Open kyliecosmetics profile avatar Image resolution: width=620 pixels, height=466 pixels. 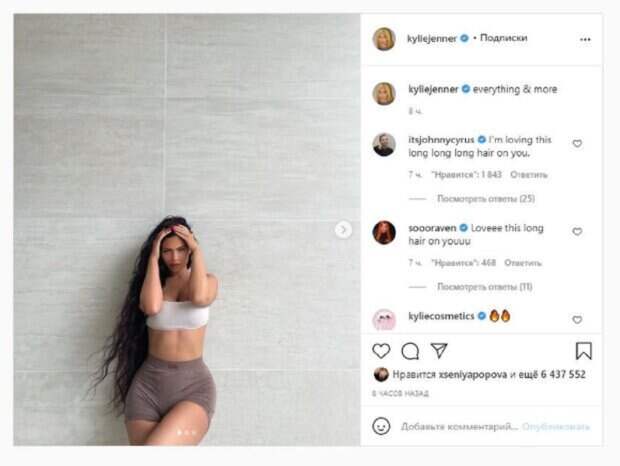coord(384,319)
